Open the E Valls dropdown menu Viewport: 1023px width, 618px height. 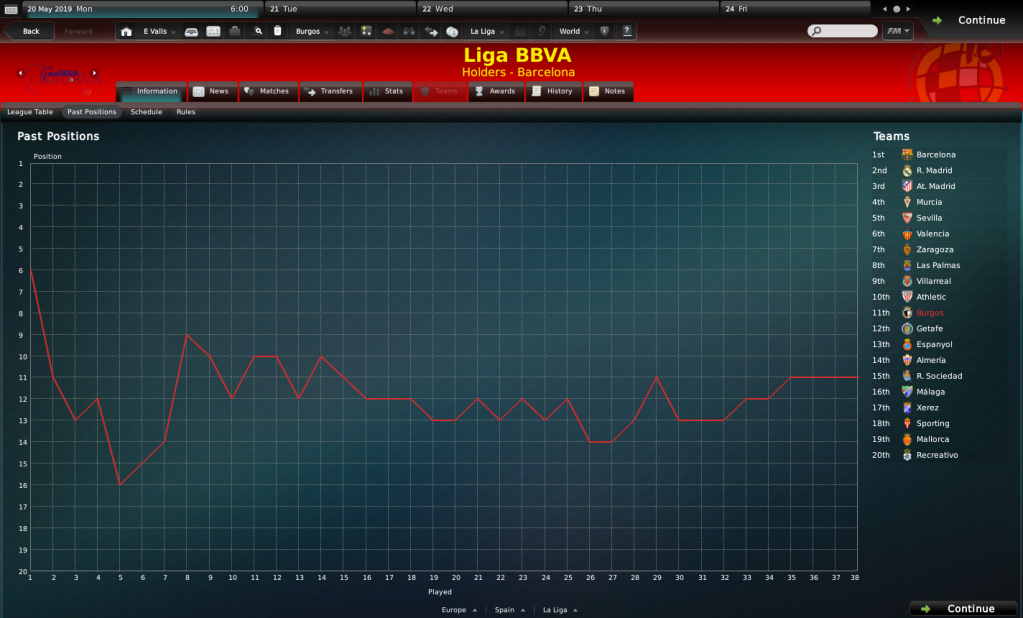tap(160, 31)
